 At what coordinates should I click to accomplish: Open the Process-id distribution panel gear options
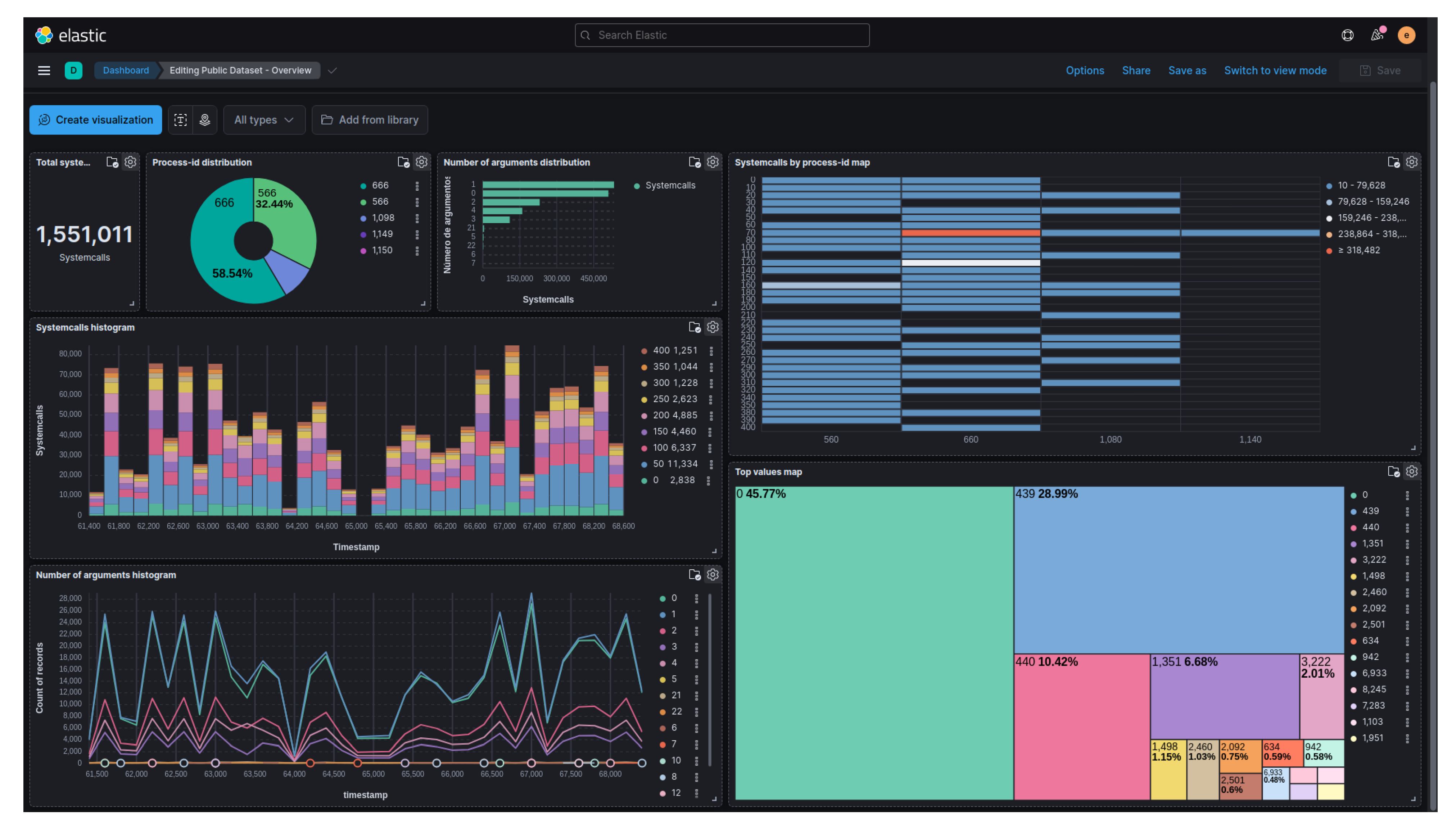pyautogui.click(x=421, y=163)
